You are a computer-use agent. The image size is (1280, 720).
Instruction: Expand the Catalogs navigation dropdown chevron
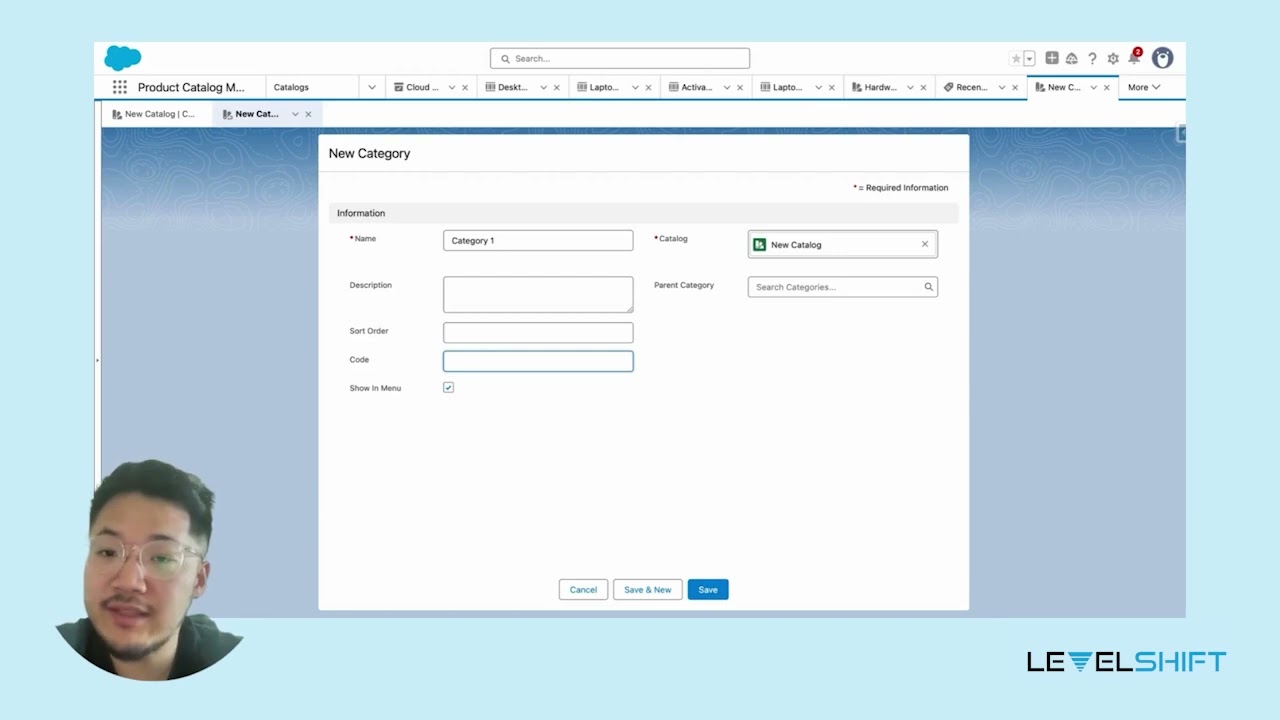point(372,87)
